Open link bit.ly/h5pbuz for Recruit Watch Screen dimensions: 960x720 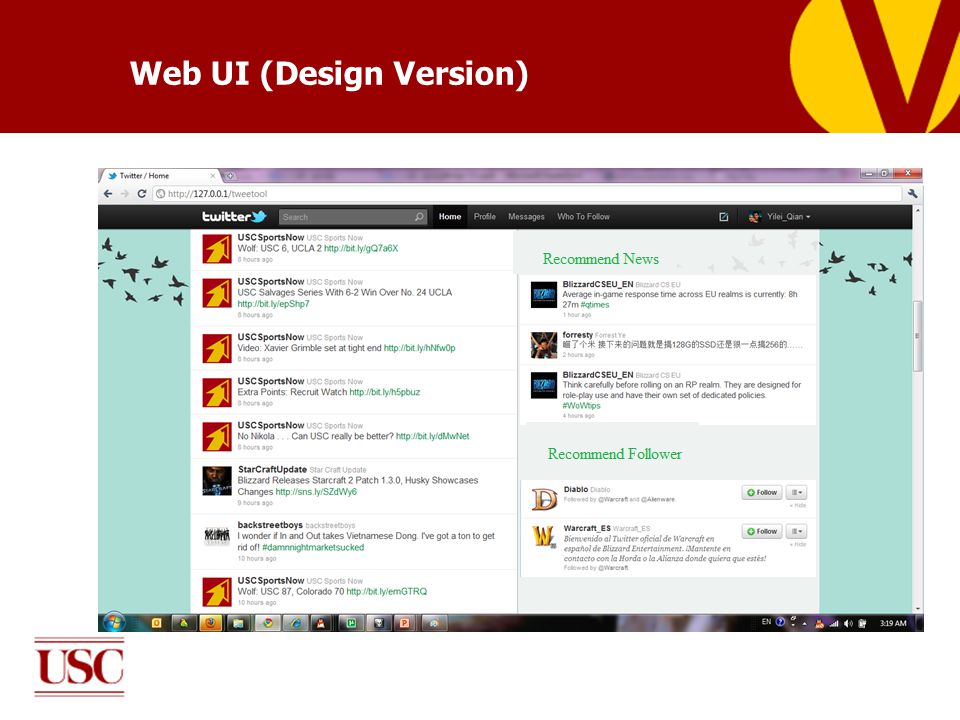coord(385,392)
